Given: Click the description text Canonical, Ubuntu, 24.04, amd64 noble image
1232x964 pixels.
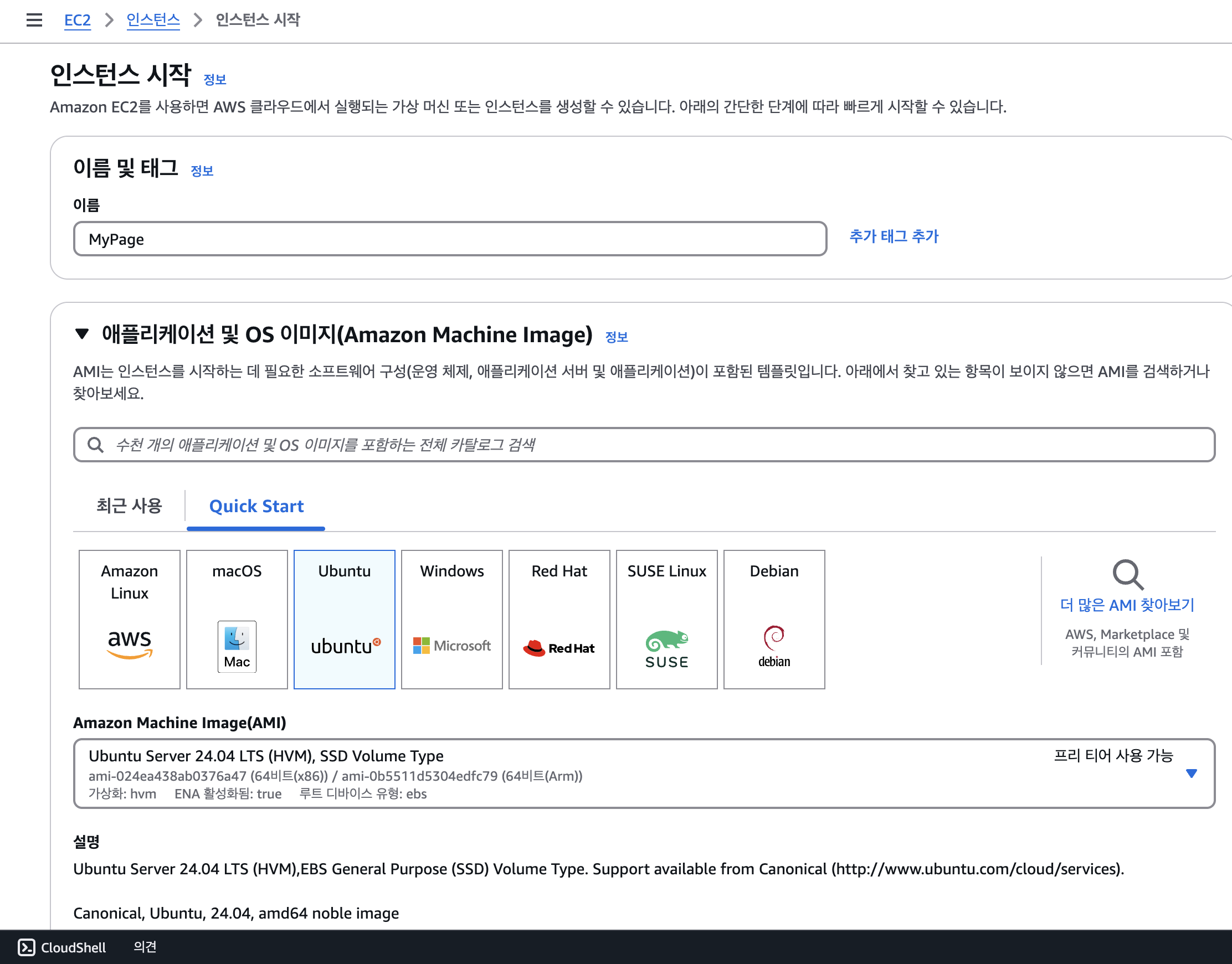Looking at the screenshot, I should coord(236,913).
